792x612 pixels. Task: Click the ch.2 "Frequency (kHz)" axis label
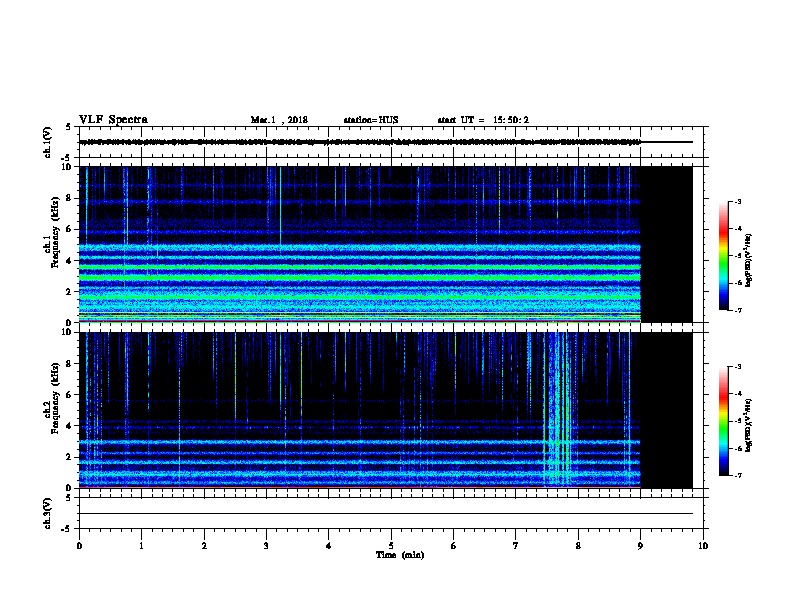point(55,398)
